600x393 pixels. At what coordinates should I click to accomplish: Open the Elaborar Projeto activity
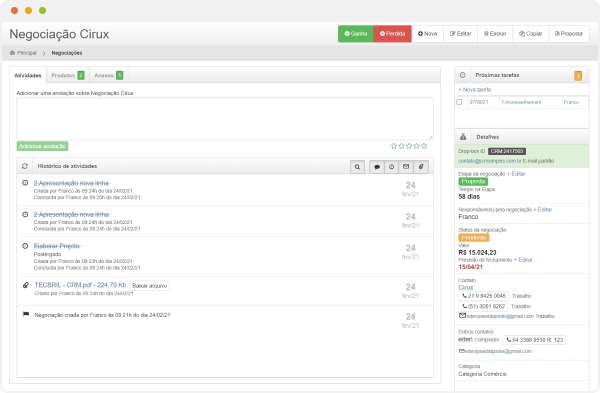(57, 246)
